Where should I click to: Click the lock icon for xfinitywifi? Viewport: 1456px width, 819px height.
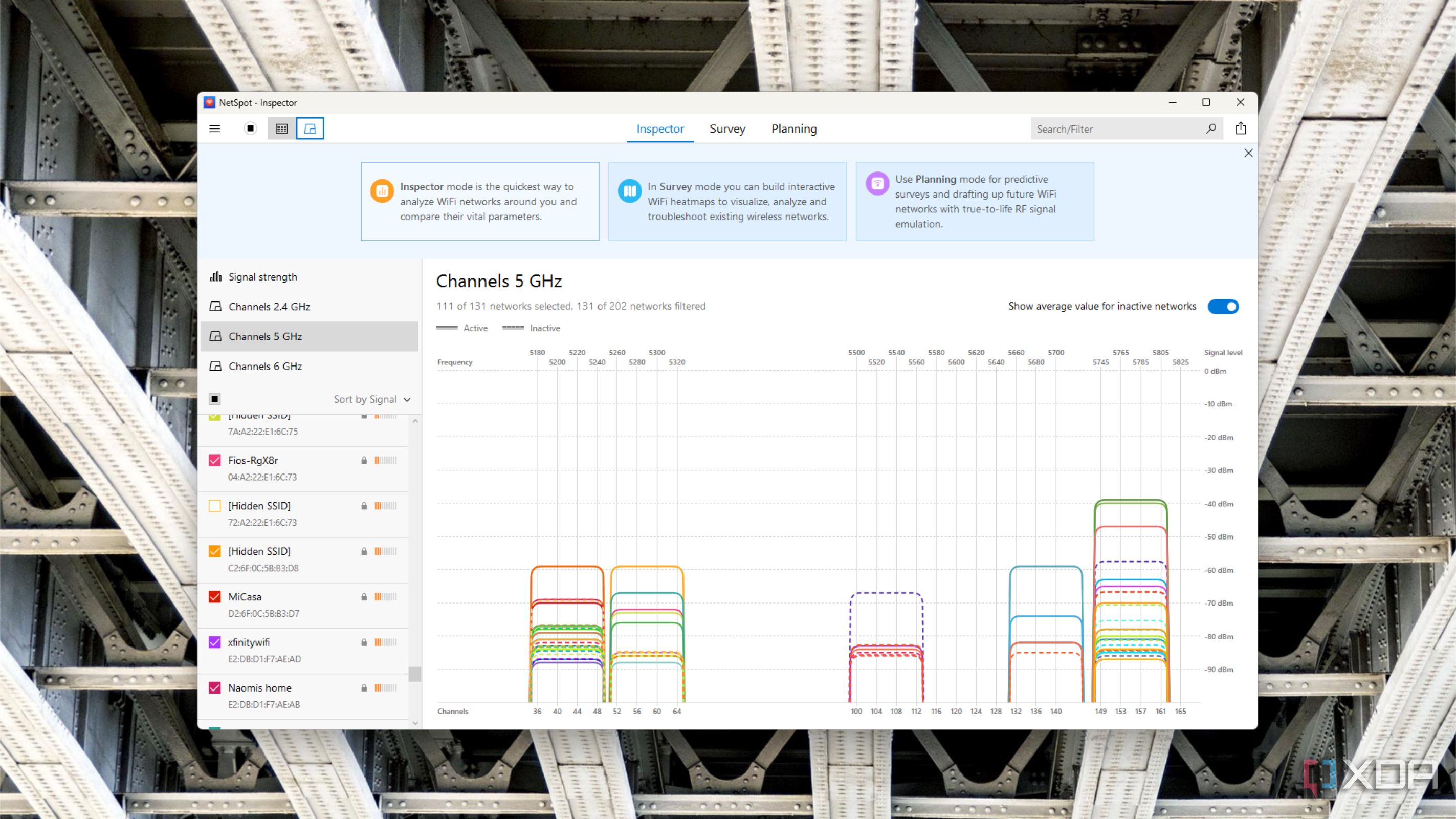click(x=364, y=642)
